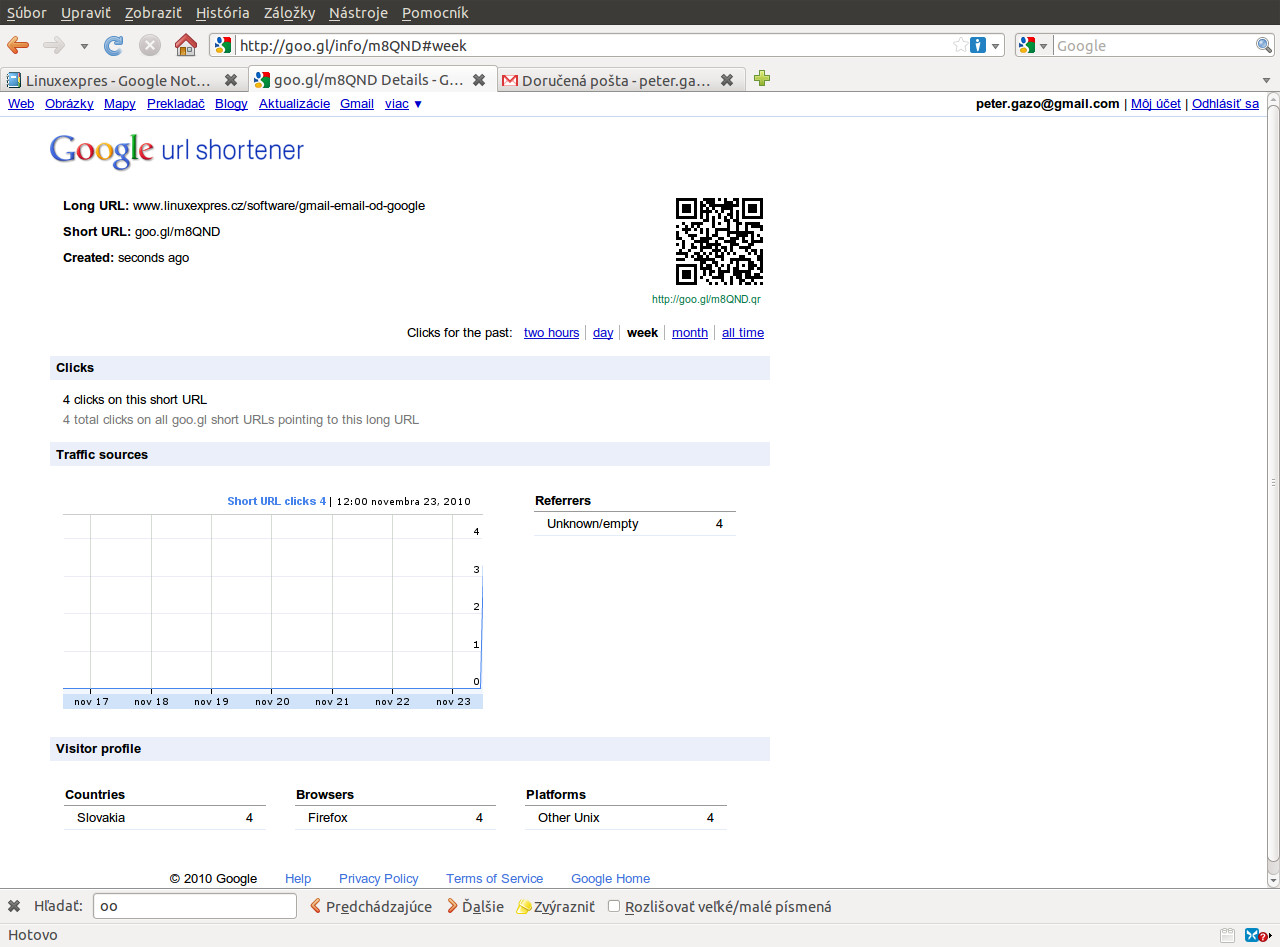
Task: Click the URL address field
Action: (x=594, y=45)
